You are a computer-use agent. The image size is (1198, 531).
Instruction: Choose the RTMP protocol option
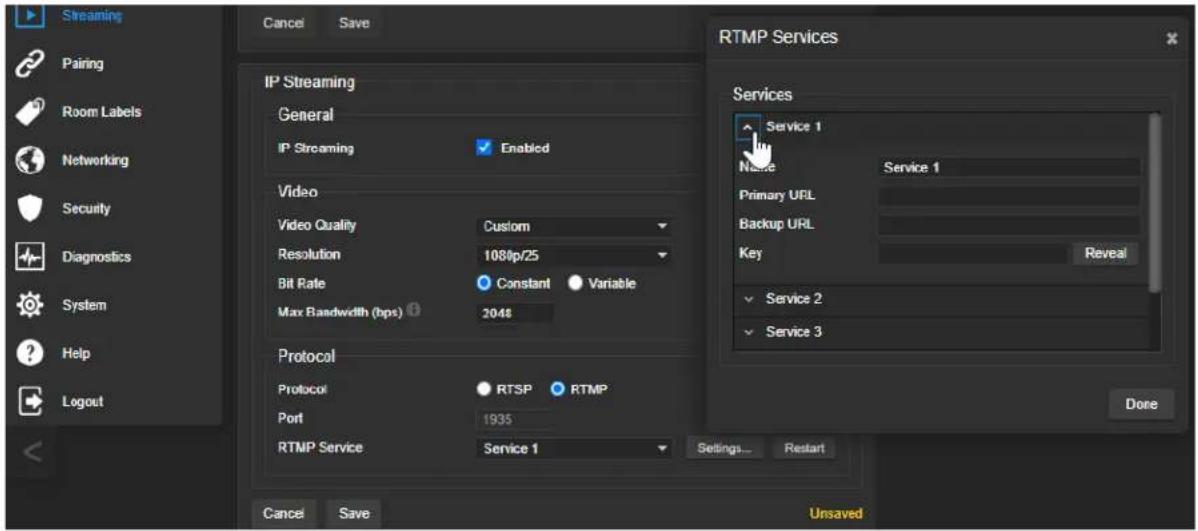click(x=558, y=390)
